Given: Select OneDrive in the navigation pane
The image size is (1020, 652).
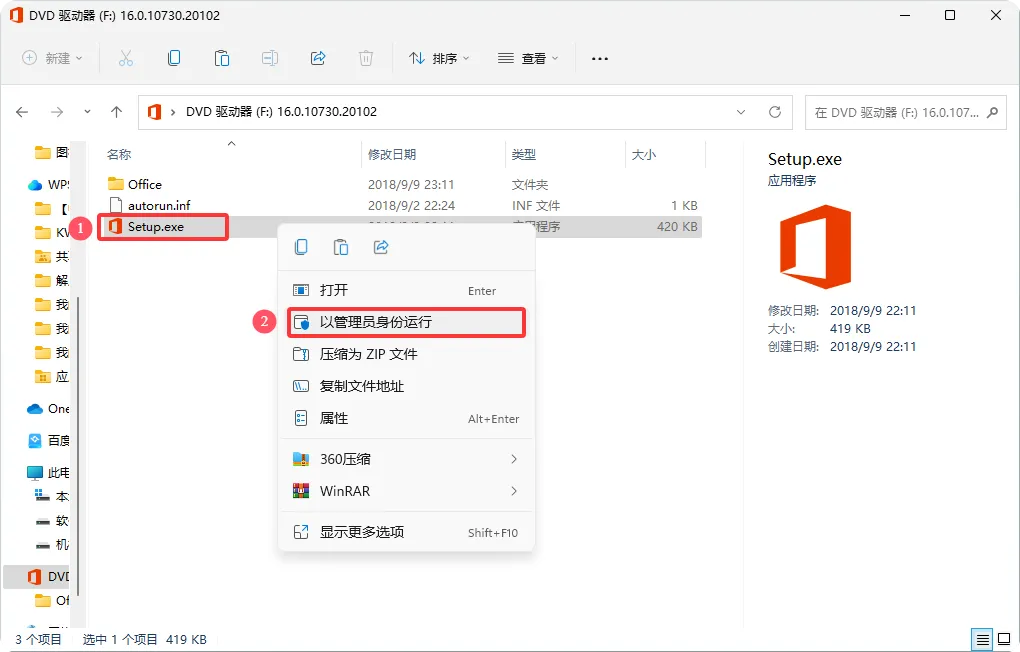Looking at the screenshot, I should pyautogui.click(x=47, y=409).
